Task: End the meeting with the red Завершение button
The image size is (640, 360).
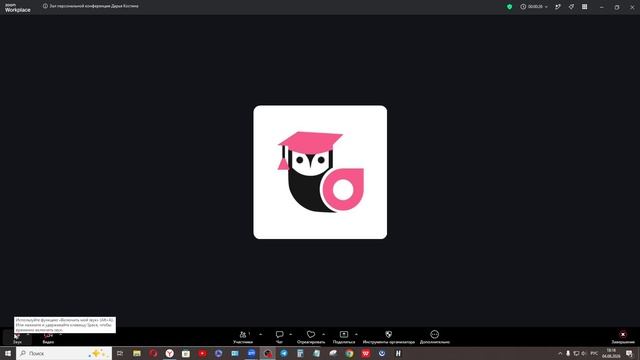Action: 623,337
